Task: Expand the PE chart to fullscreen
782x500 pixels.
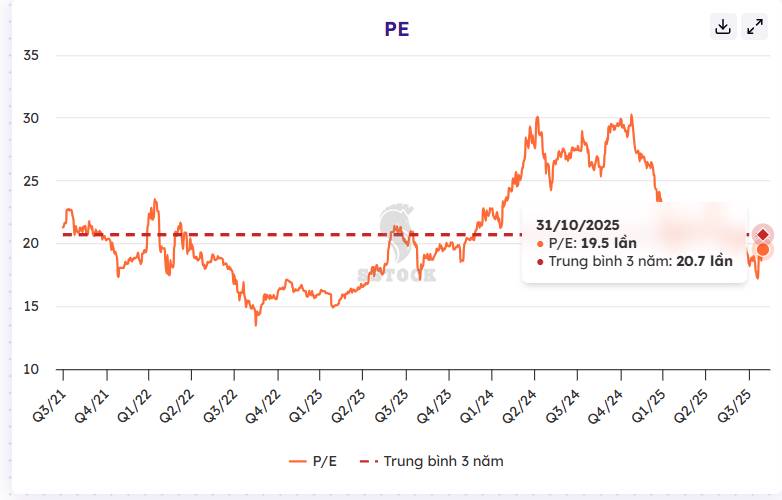Action: point(755,27)
